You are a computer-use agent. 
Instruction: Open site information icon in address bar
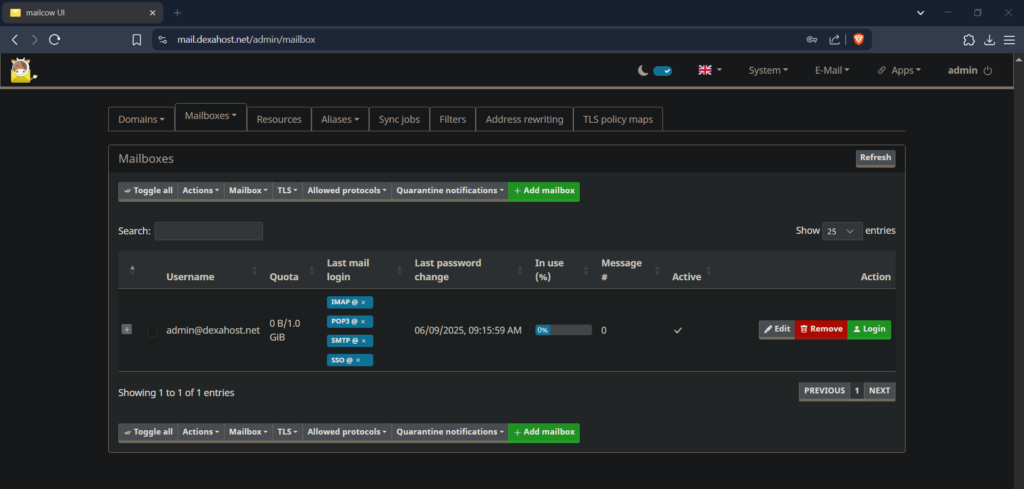click(x=163, y=40)
